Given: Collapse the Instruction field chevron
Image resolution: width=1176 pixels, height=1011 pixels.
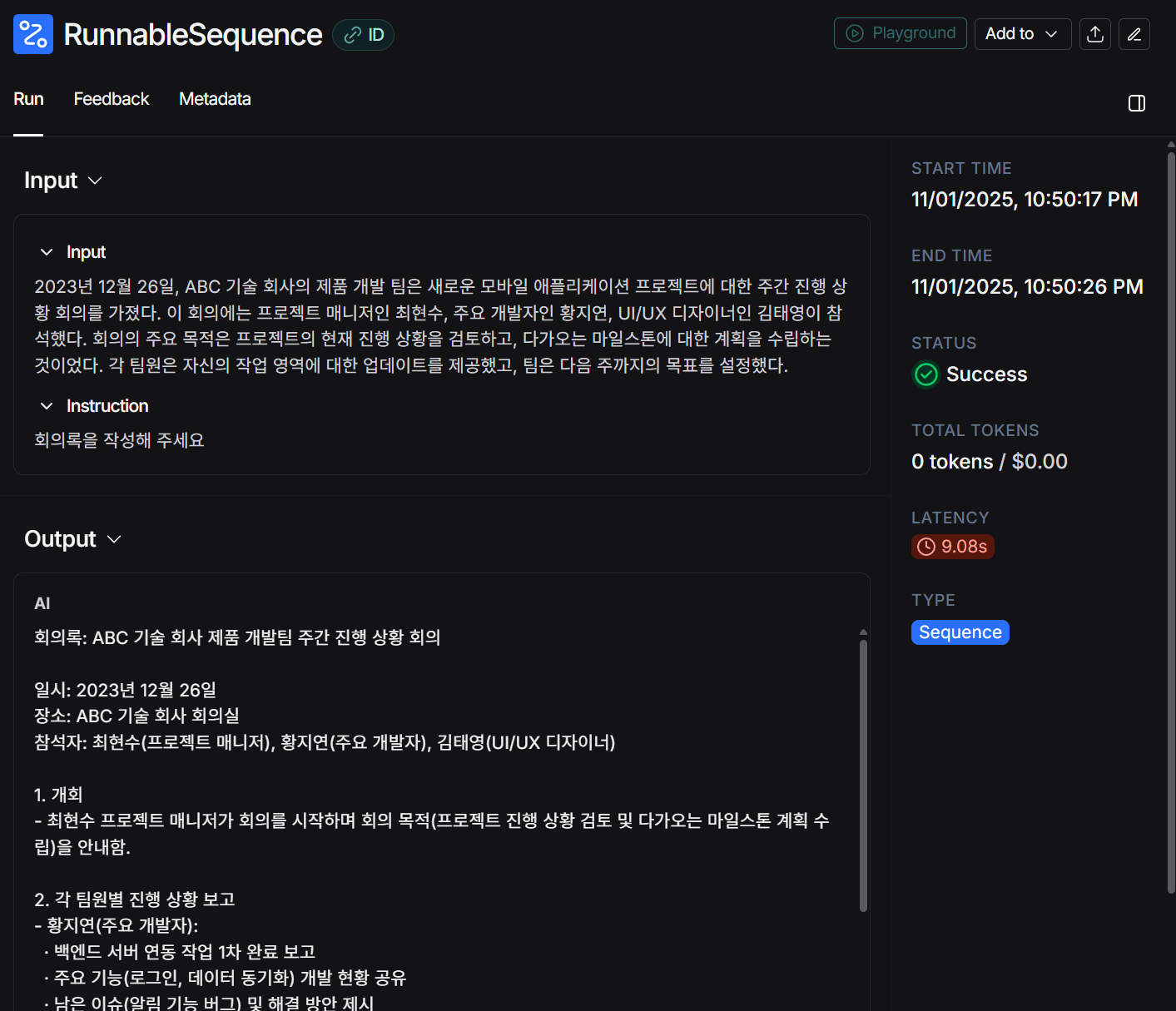Looking at the screenshot, I should (x=47, y=406).
